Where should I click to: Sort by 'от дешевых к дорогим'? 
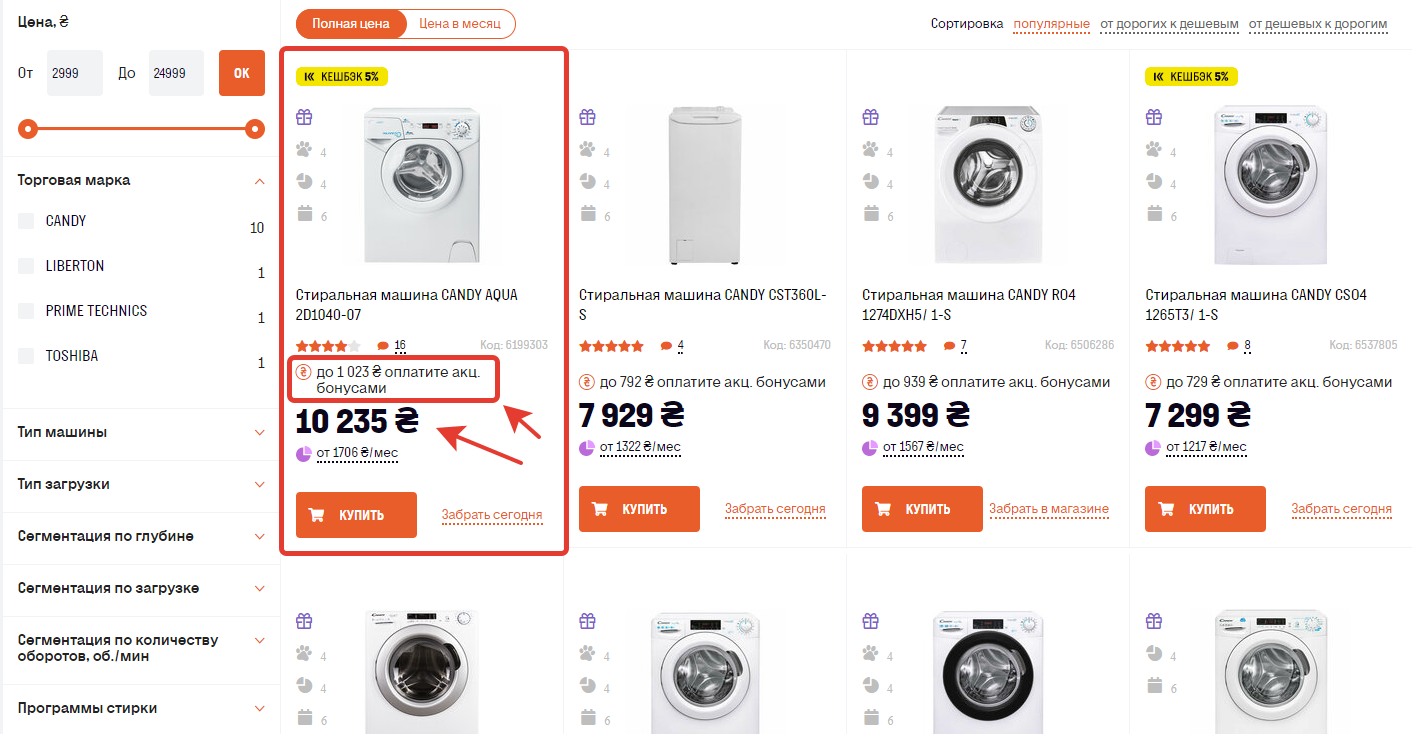[x=1318, y=24]
